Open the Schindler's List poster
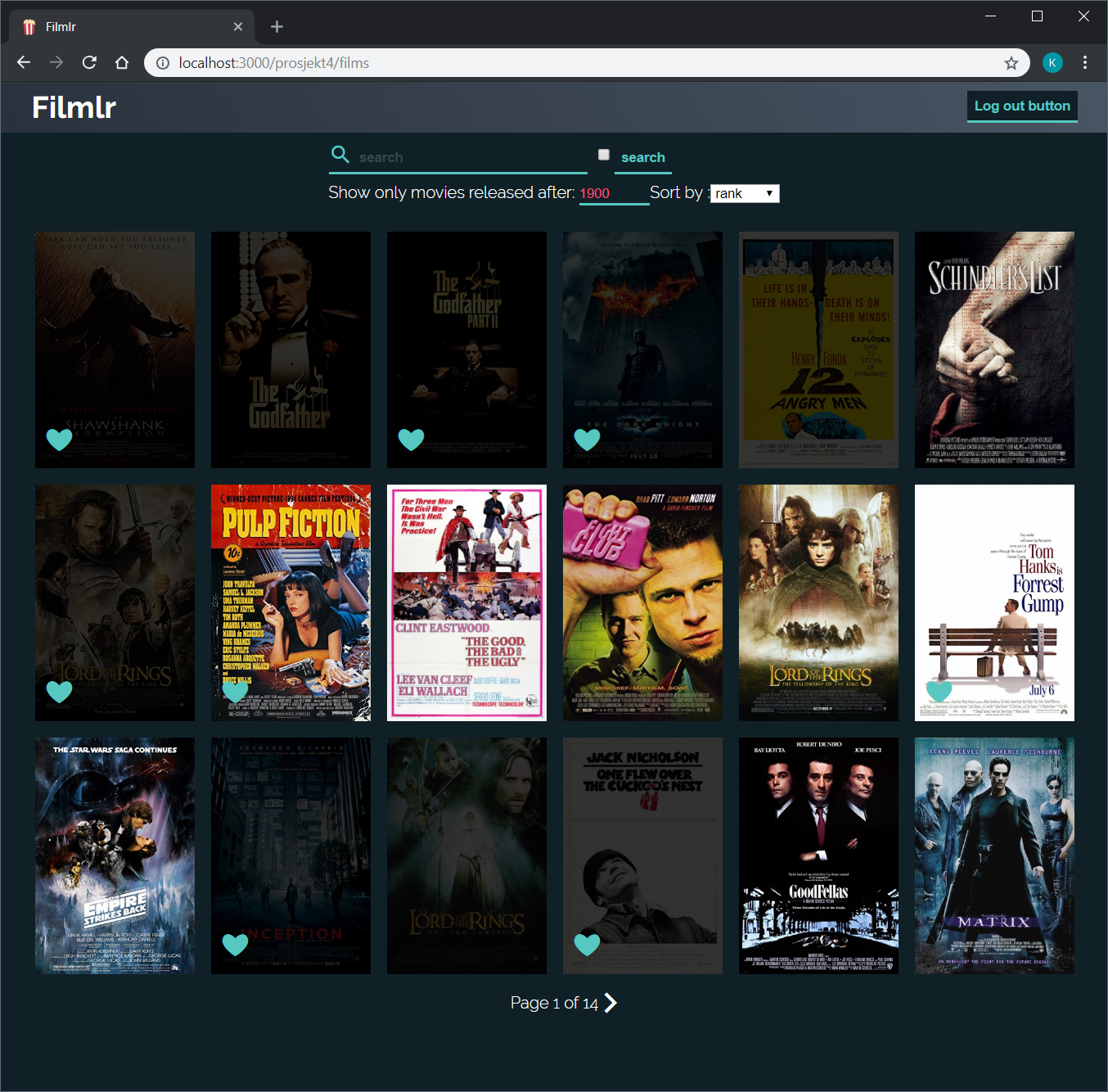1108x1092 pixels. pyautogui.click(x=994, y=350)
